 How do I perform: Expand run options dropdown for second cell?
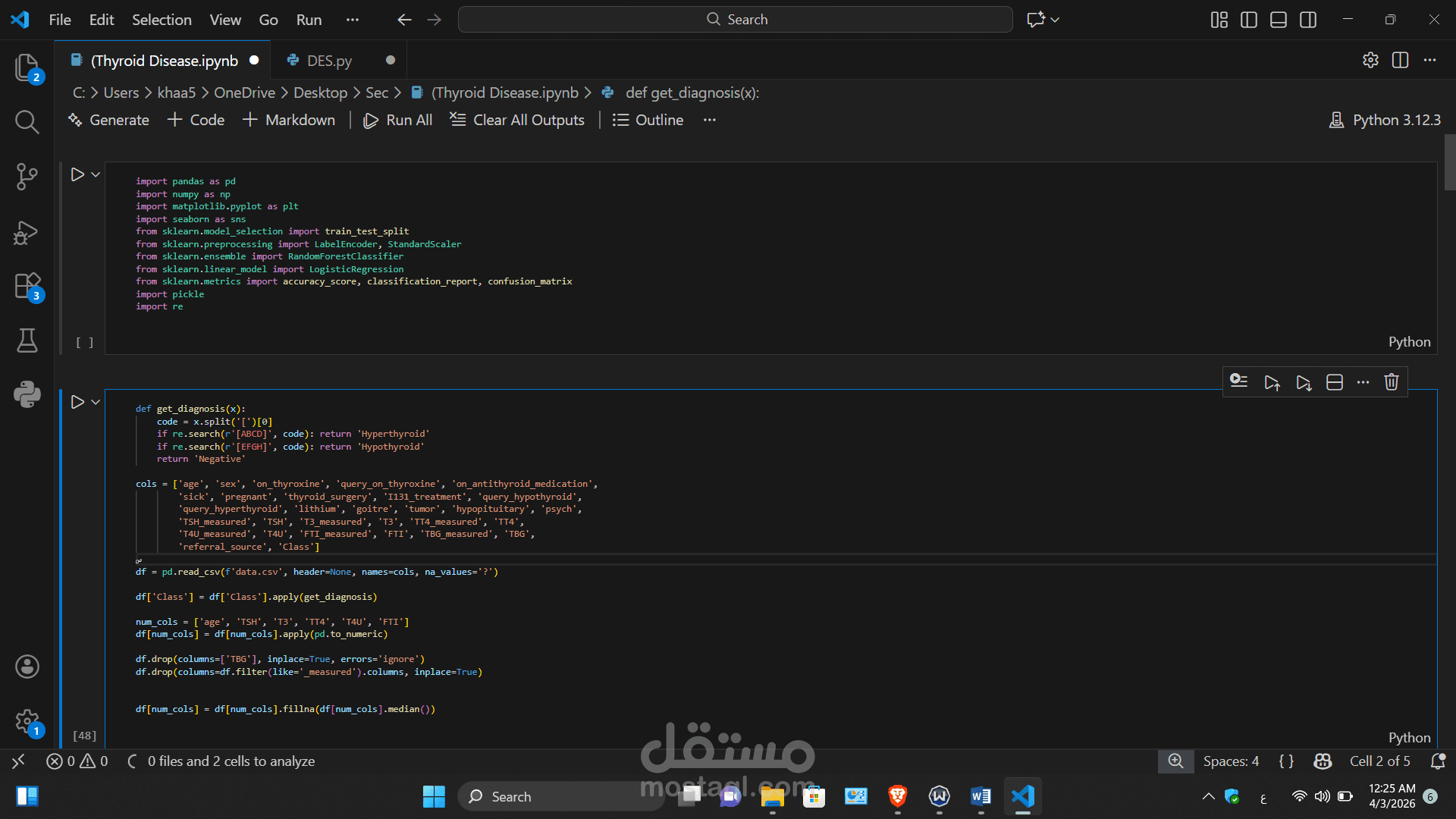[96, 402]
